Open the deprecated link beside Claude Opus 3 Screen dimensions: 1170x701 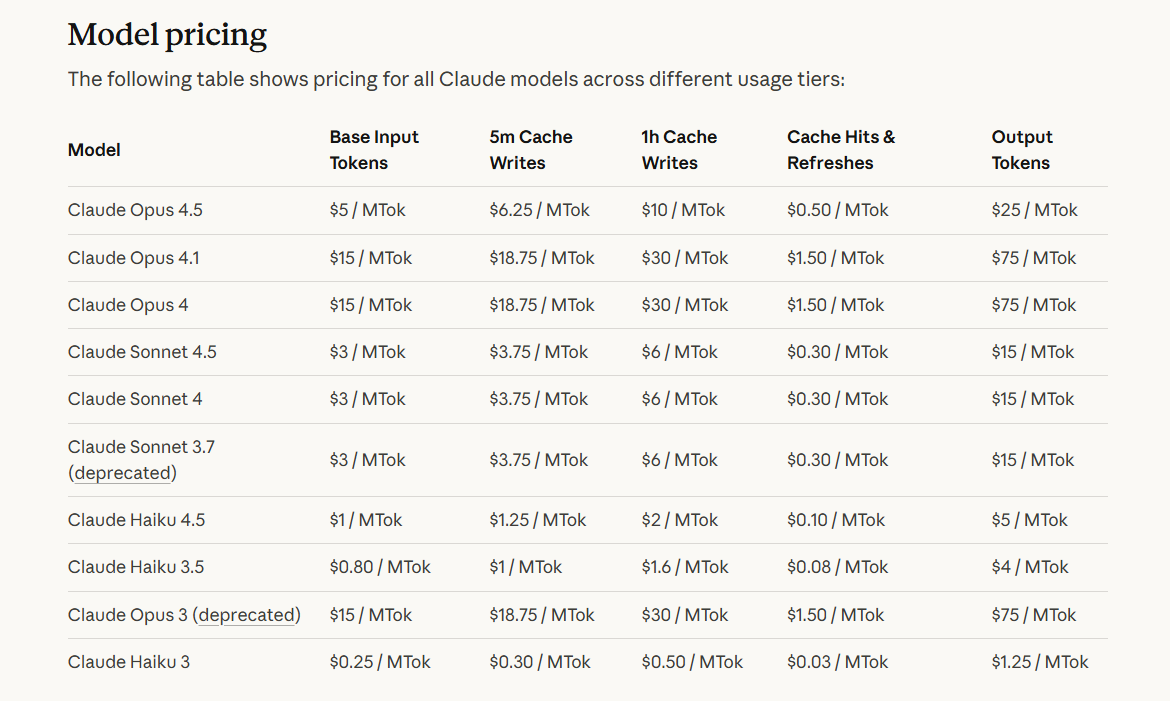[247, 615]
